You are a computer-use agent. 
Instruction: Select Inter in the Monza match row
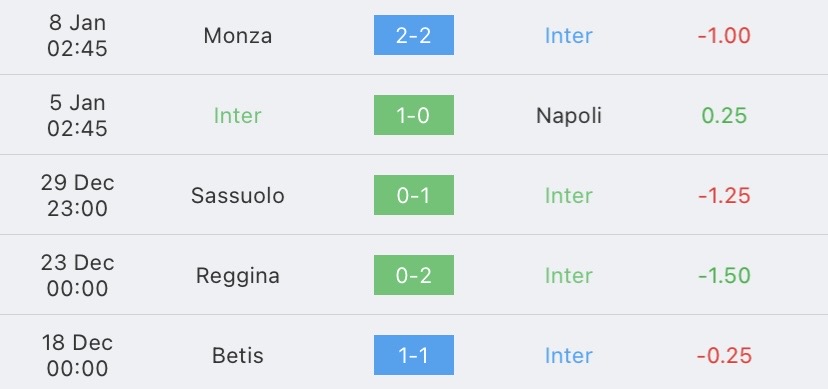(x=569, y=35)
